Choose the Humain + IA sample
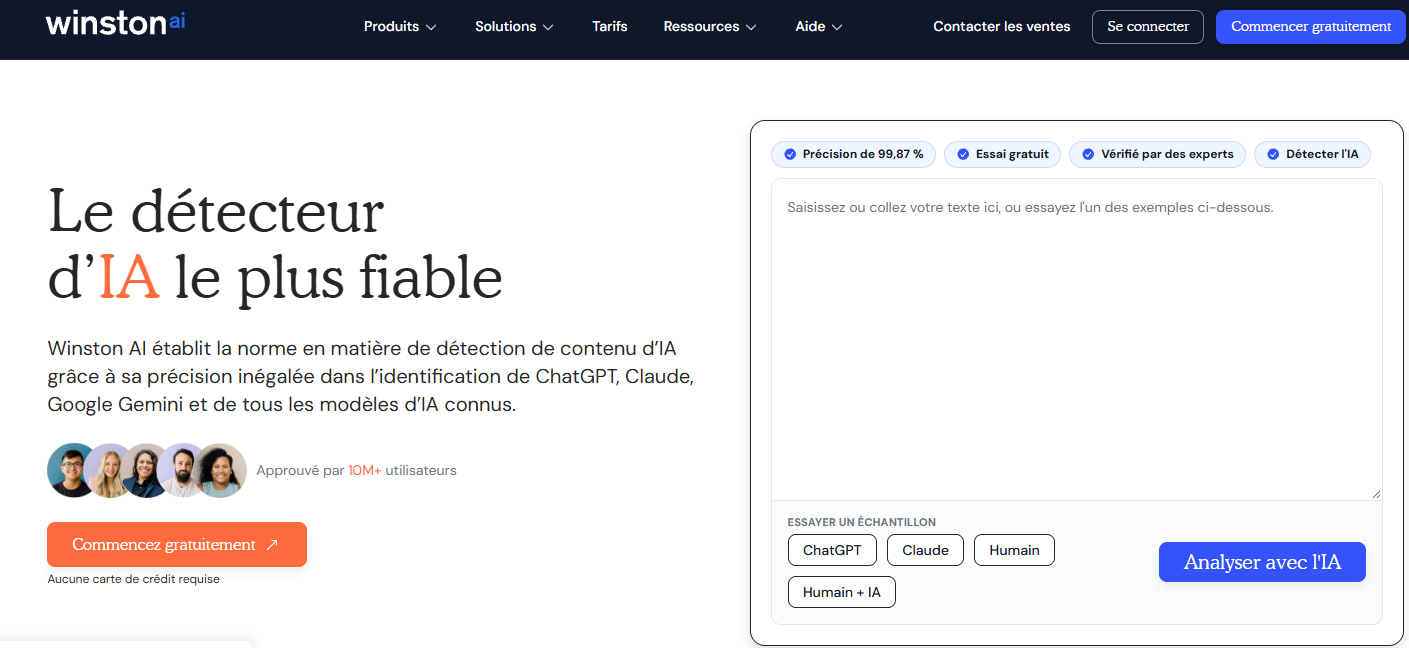 (842, 592)
